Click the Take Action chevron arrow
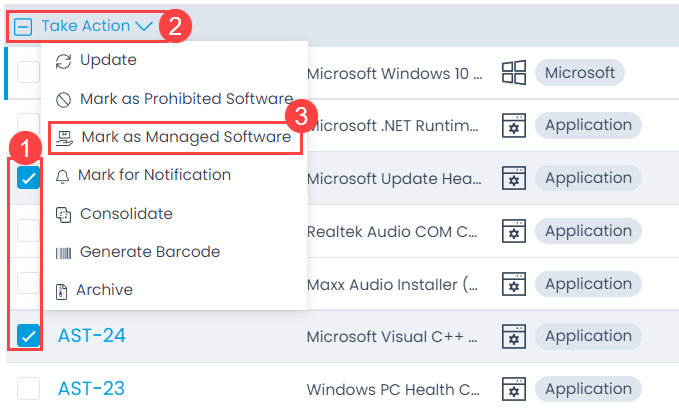Screen dimensions: 679x413 click(x=144, y=26)
